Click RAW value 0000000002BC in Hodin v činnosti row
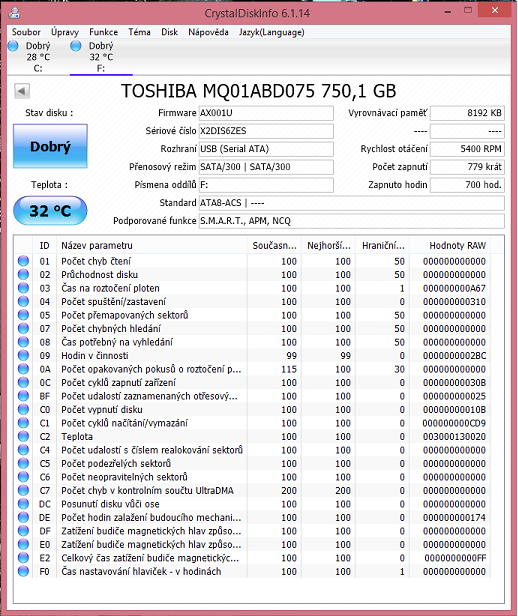Viewport: 518px width, 616px height. click(454, 356)
